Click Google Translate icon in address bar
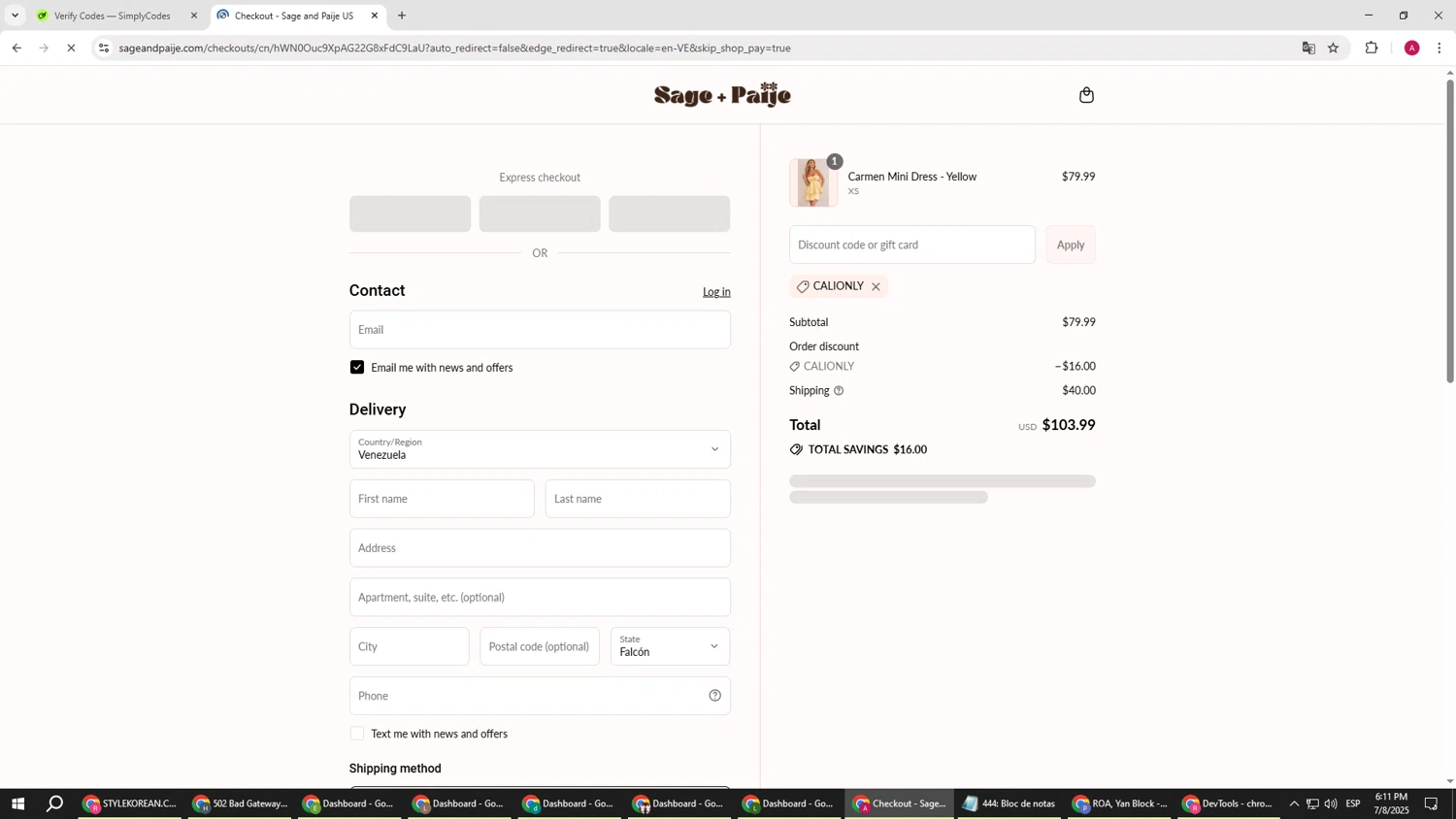Screen dimensions: 1456x819 tap(1308, 48)
